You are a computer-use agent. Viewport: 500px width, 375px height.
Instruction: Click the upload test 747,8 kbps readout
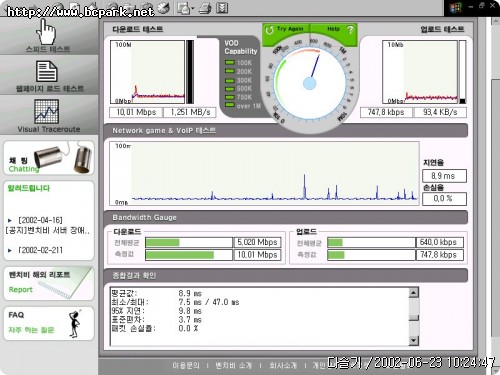click(x=386, y=112)
